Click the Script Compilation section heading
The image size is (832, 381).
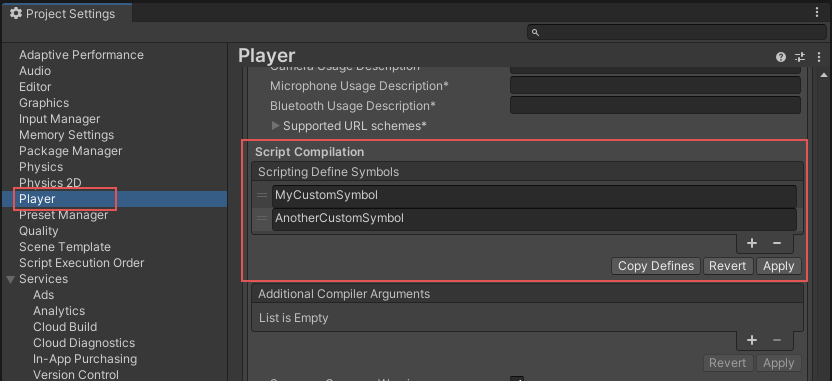click(309, 152)
